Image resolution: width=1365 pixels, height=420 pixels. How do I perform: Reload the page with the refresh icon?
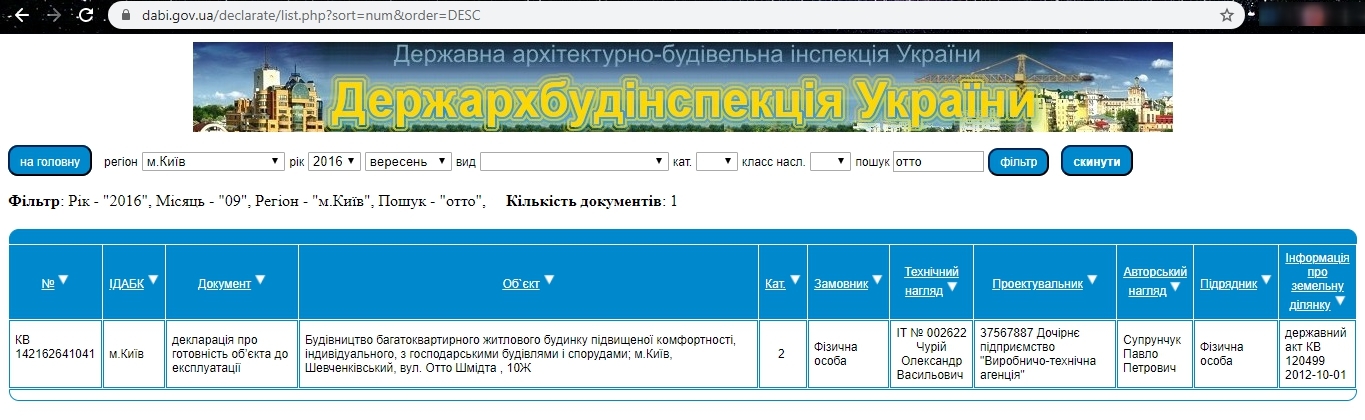(86, 15)
